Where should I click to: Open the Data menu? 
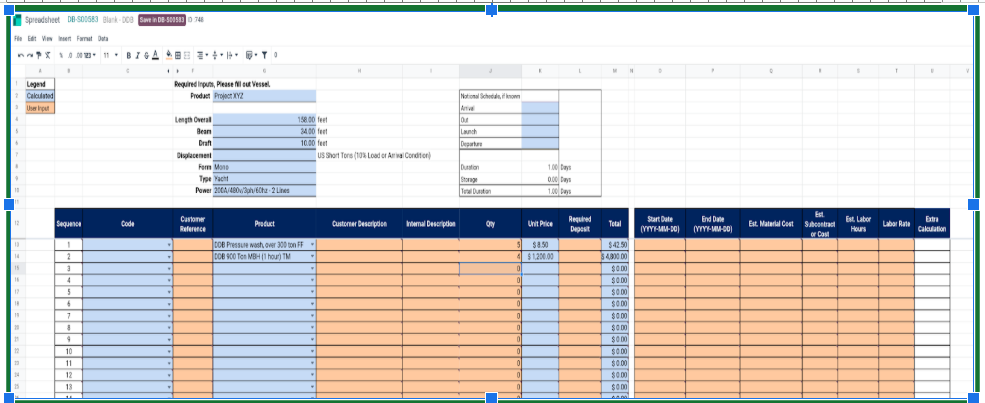tap(103, 38)
